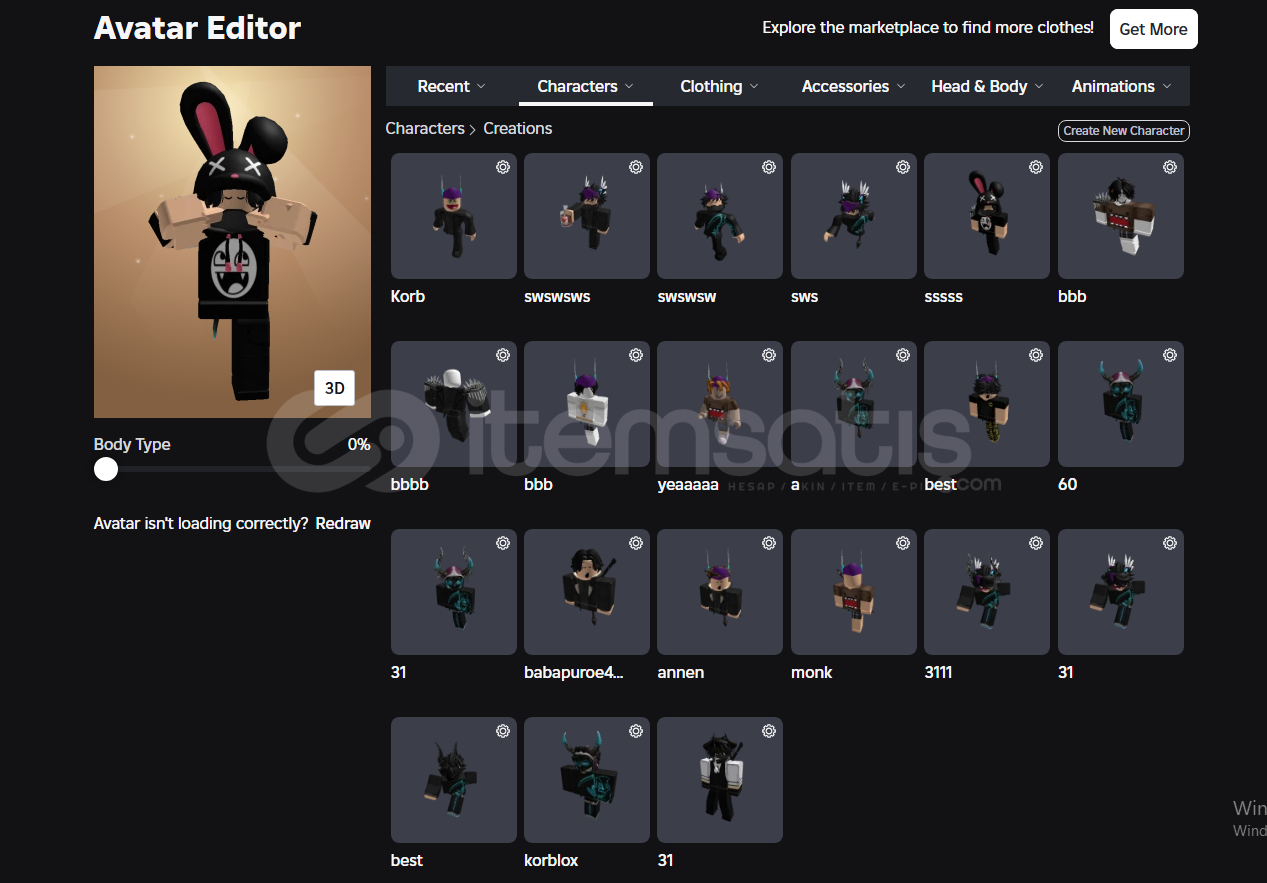This screenshot has width=1267, height=883.
Task: Pick the yeaaaaa character thumbnail
Action: pyautogui.click(x=720, y=404)
